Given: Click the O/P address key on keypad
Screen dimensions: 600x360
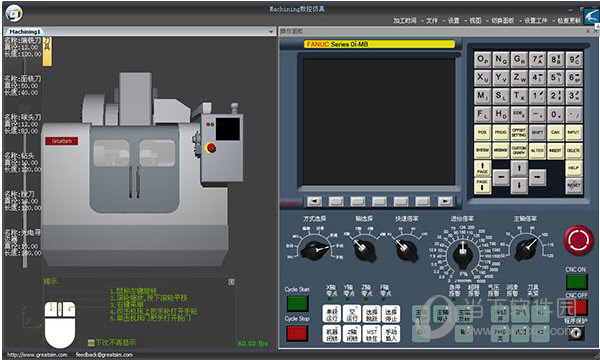Looking at the screenshot, I should 482,60.
